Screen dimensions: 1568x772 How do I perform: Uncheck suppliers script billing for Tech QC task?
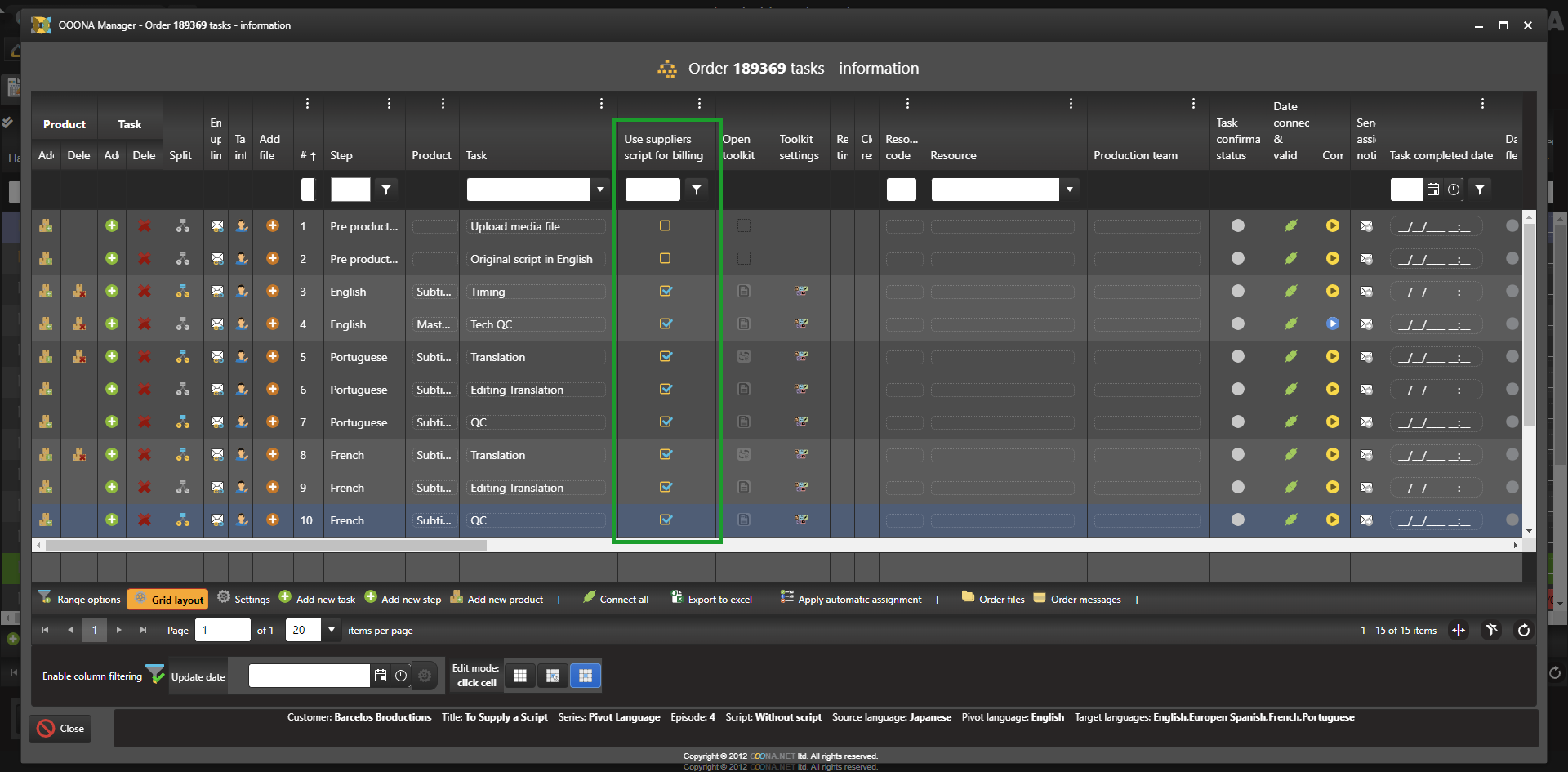(x=666, y=324)
